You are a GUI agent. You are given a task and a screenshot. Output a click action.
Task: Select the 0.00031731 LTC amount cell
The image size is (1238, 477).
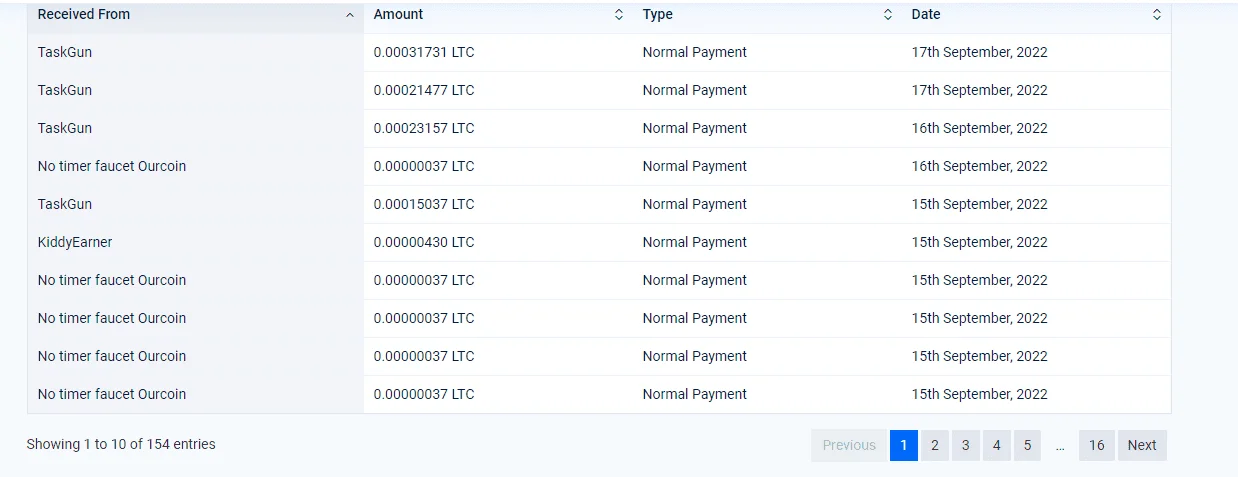[x=498, y=52]
